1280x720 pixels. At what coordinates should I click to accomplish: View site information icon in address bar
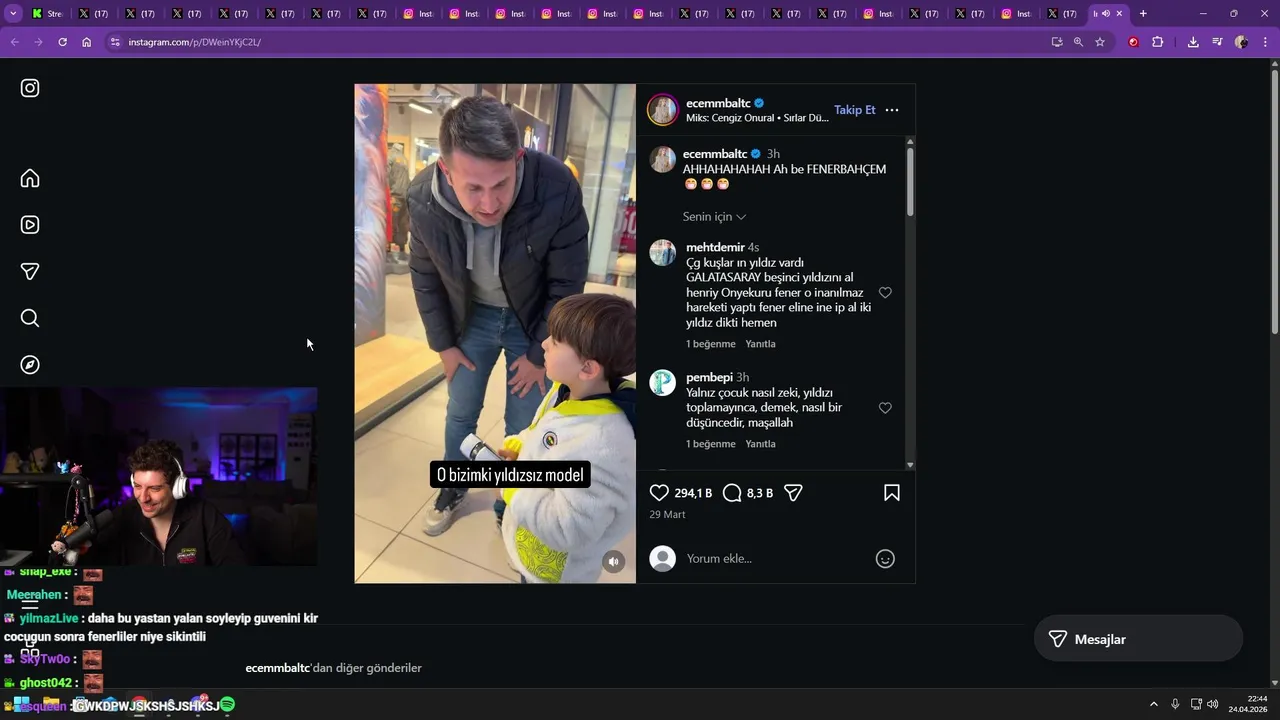click(x=115, y=42)
